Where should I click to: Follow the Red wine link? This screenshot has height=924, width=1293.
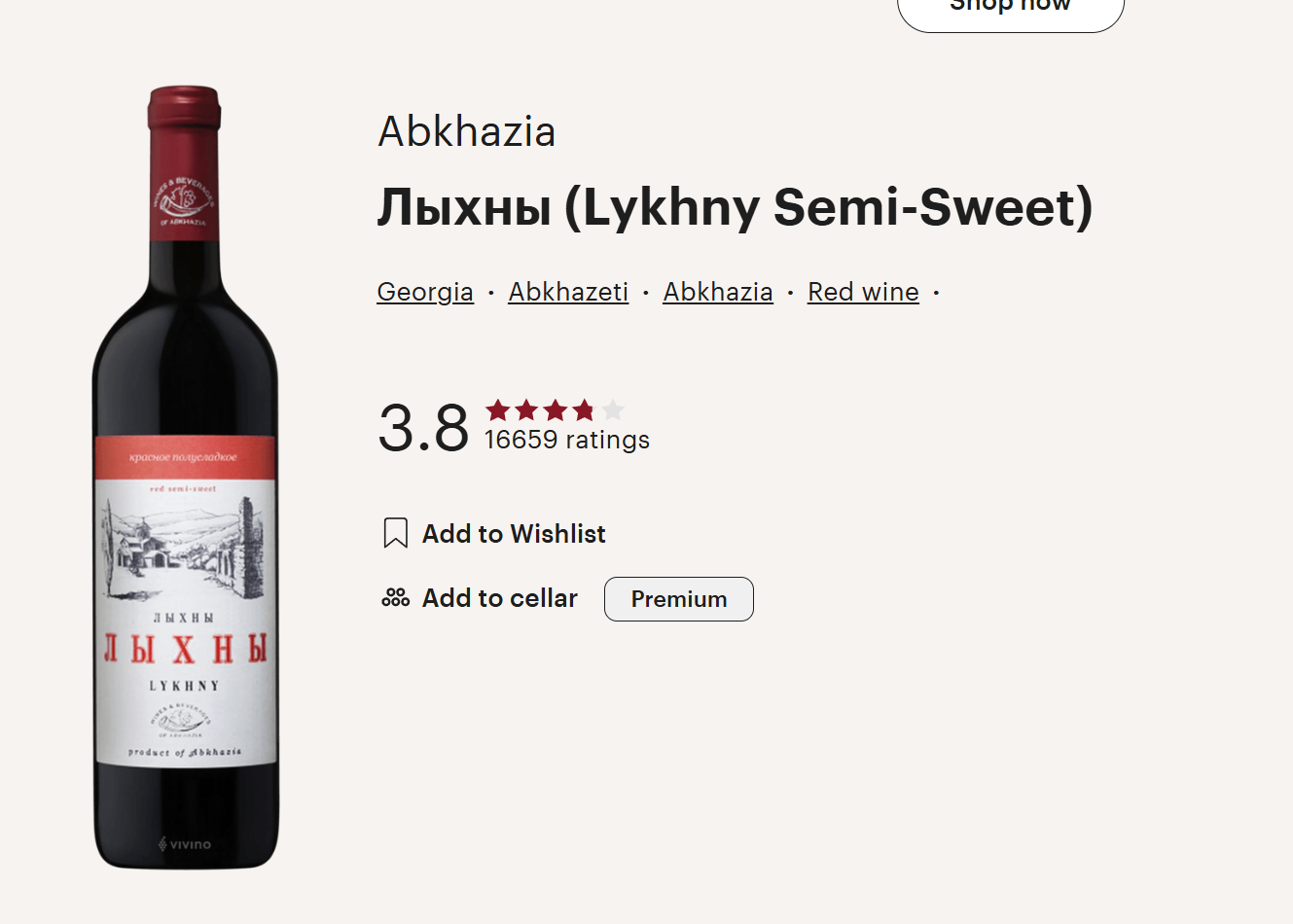click(863, 292)
